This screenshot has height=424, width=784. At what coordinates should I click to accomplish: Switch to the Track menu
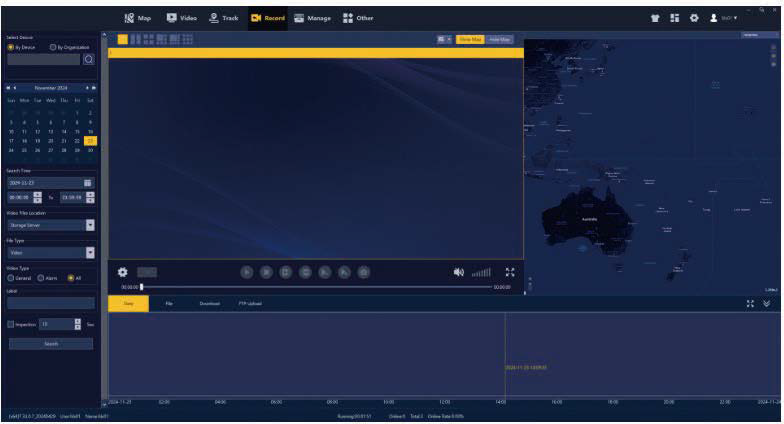coord(223,18)
